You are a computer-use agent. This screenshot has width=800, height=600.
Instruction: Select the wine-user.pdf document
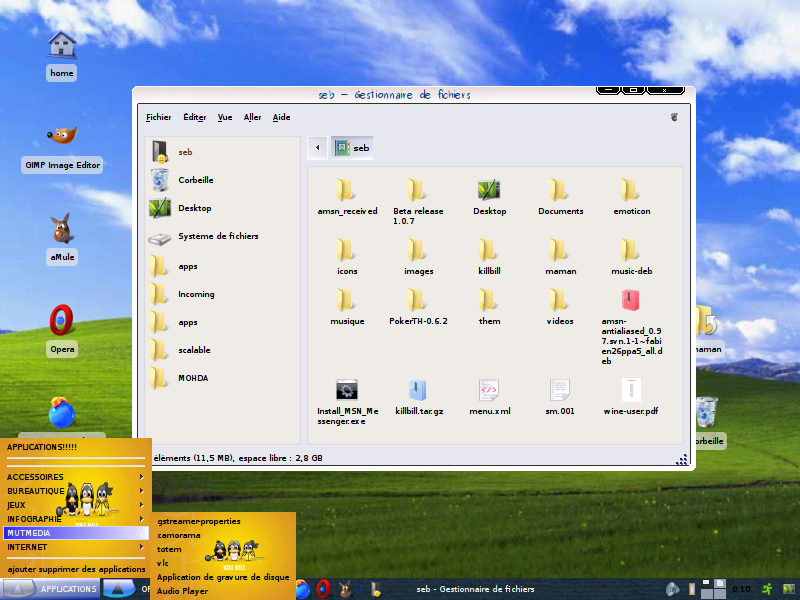tap(631, 397)
